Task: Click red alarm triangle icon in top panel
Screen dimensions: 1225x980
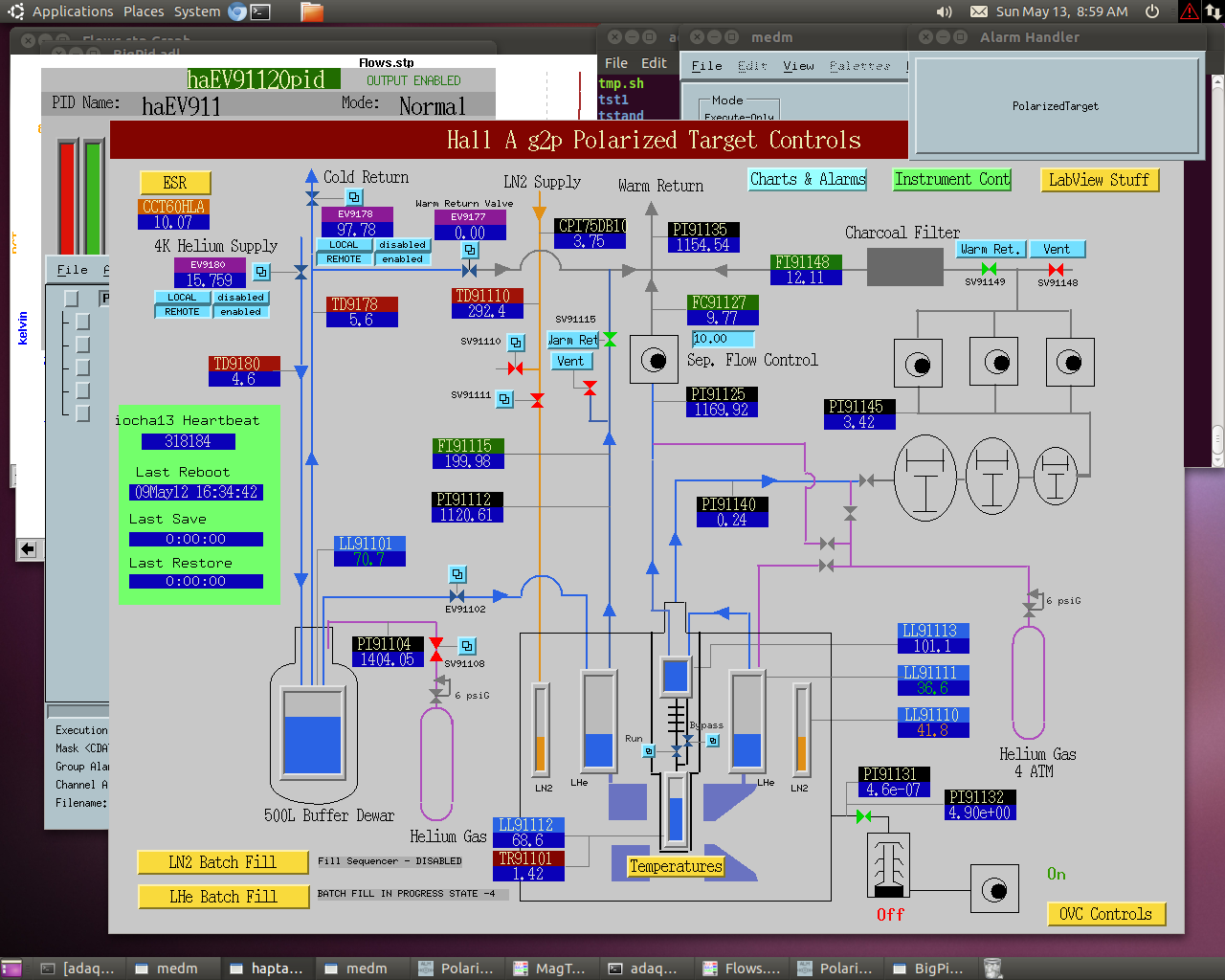Action: pyautogui.click(x=1189, y=11)
